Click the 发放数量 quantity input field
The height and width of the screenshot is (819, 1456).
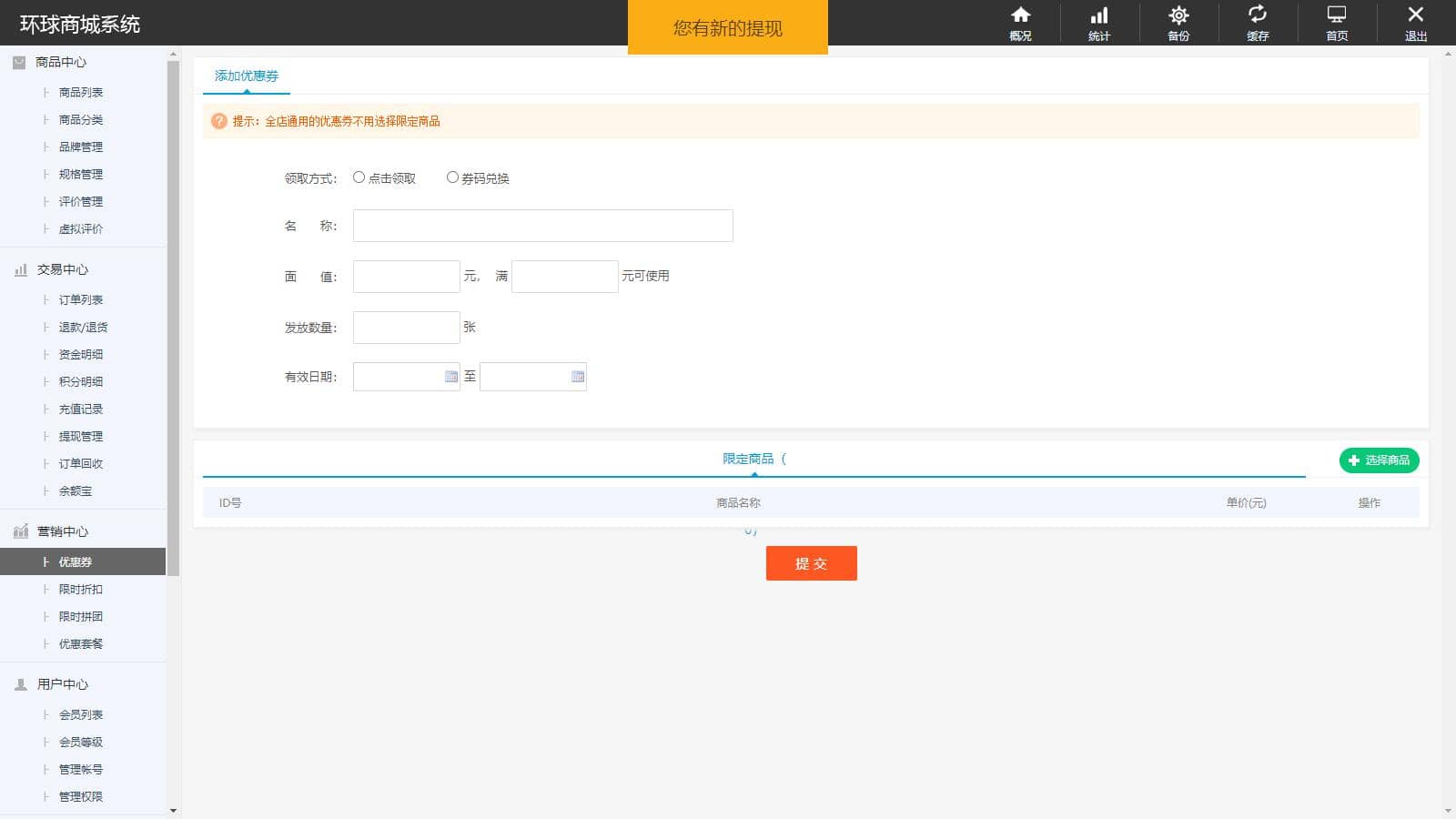406,328
